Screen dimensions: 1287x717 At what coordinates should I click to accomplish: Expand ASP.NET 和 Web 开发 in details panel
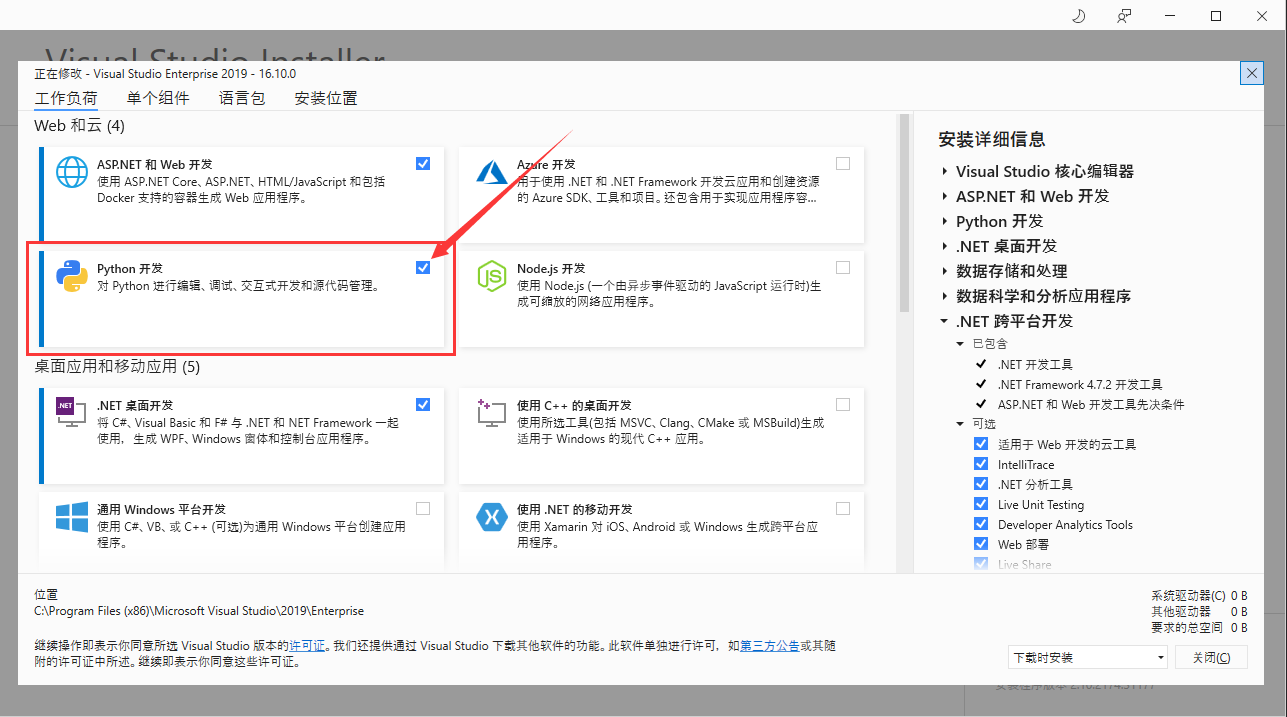point(945,196)
